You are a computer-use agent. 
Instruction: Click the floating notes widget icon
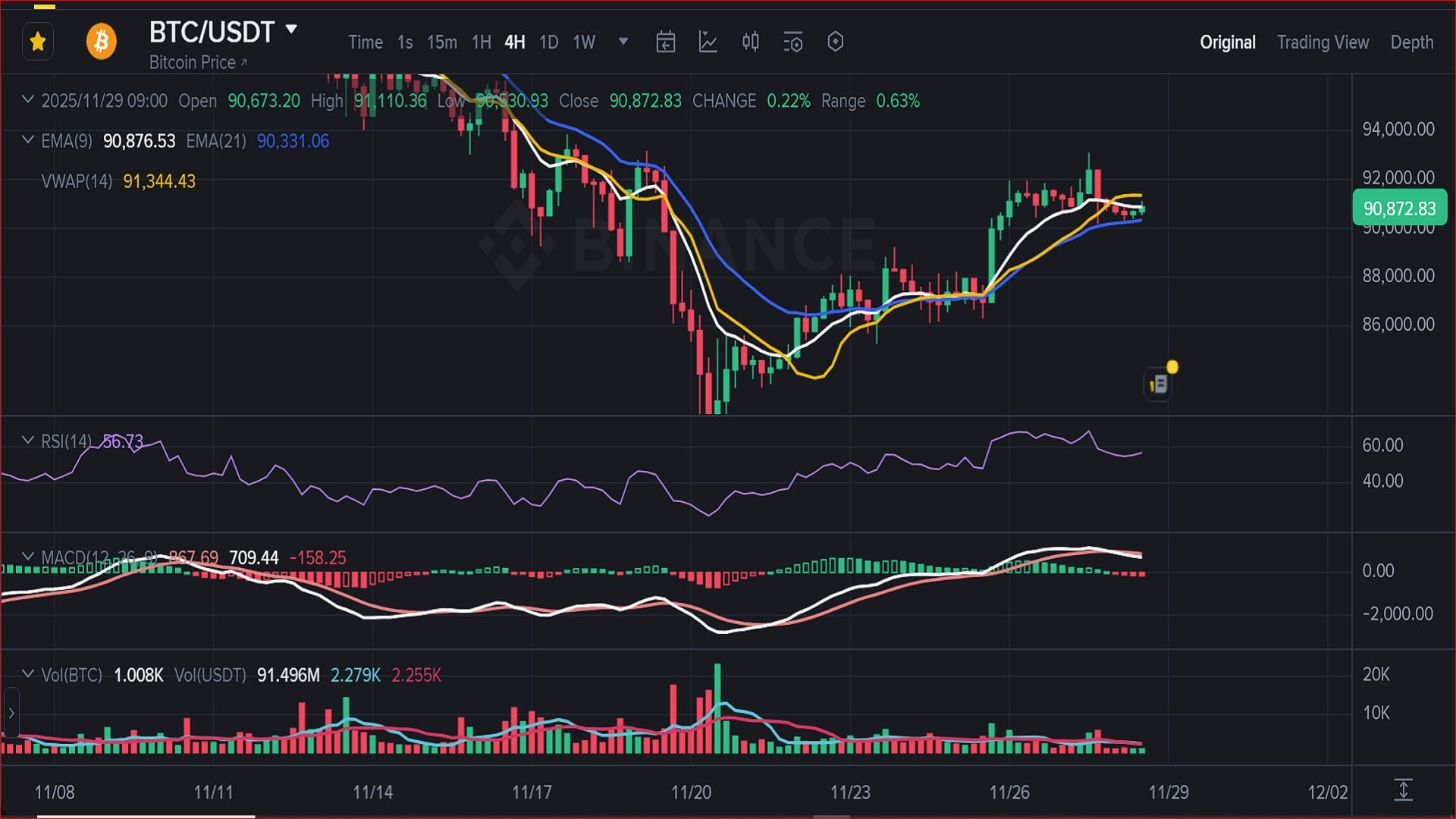click(x=1158, y=384)
